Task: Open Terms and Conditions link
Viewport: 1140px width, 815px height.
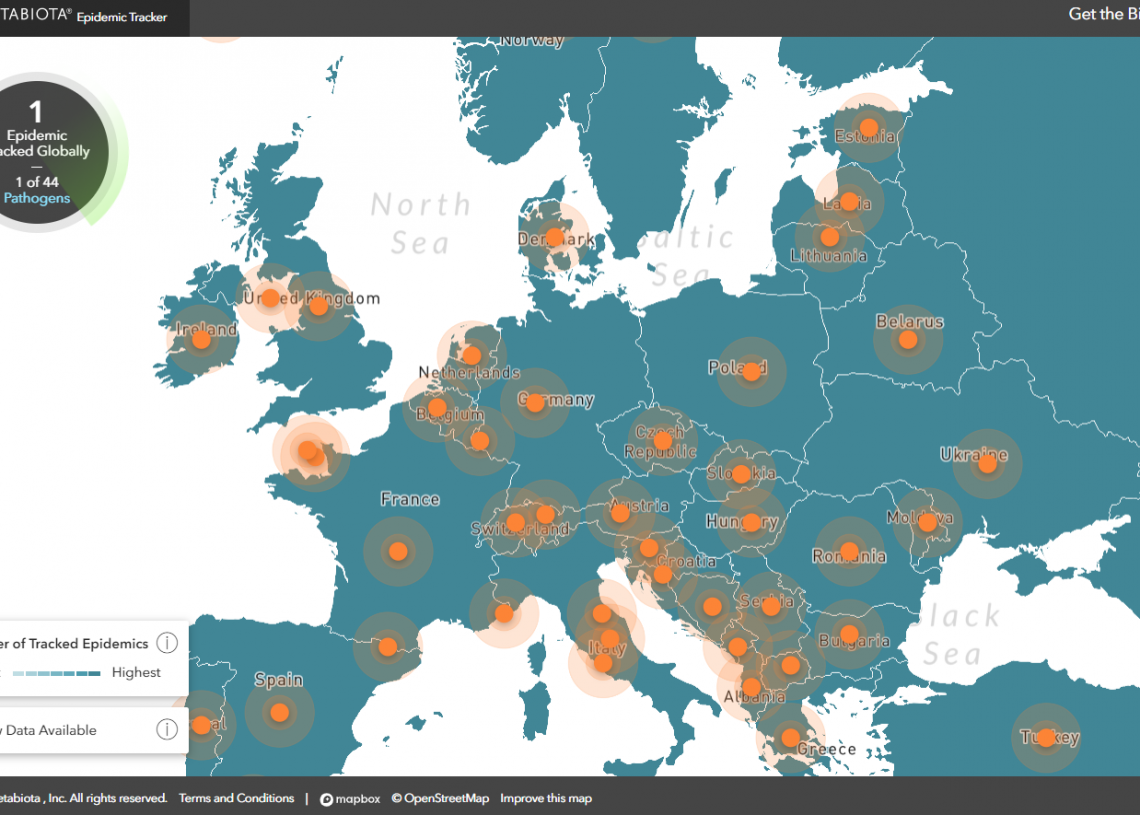Action: 236,798
